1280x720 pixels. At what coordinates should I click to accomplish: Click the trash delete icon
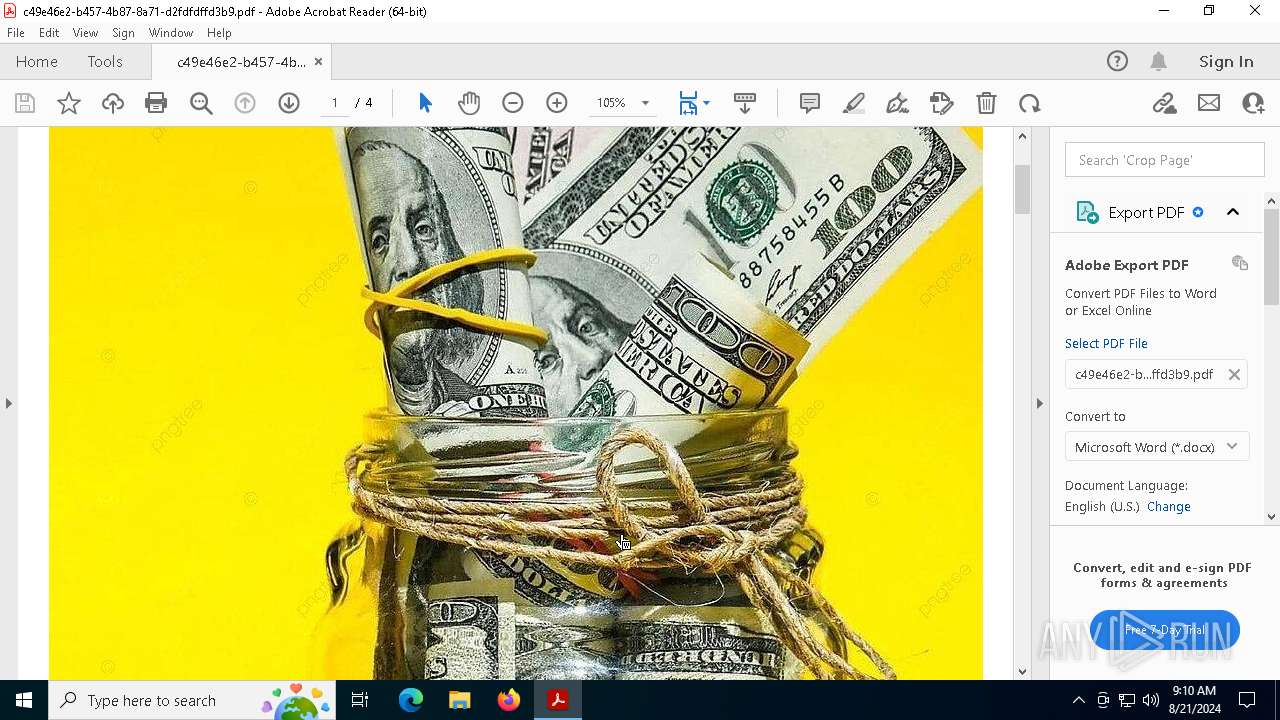point(986,103)
